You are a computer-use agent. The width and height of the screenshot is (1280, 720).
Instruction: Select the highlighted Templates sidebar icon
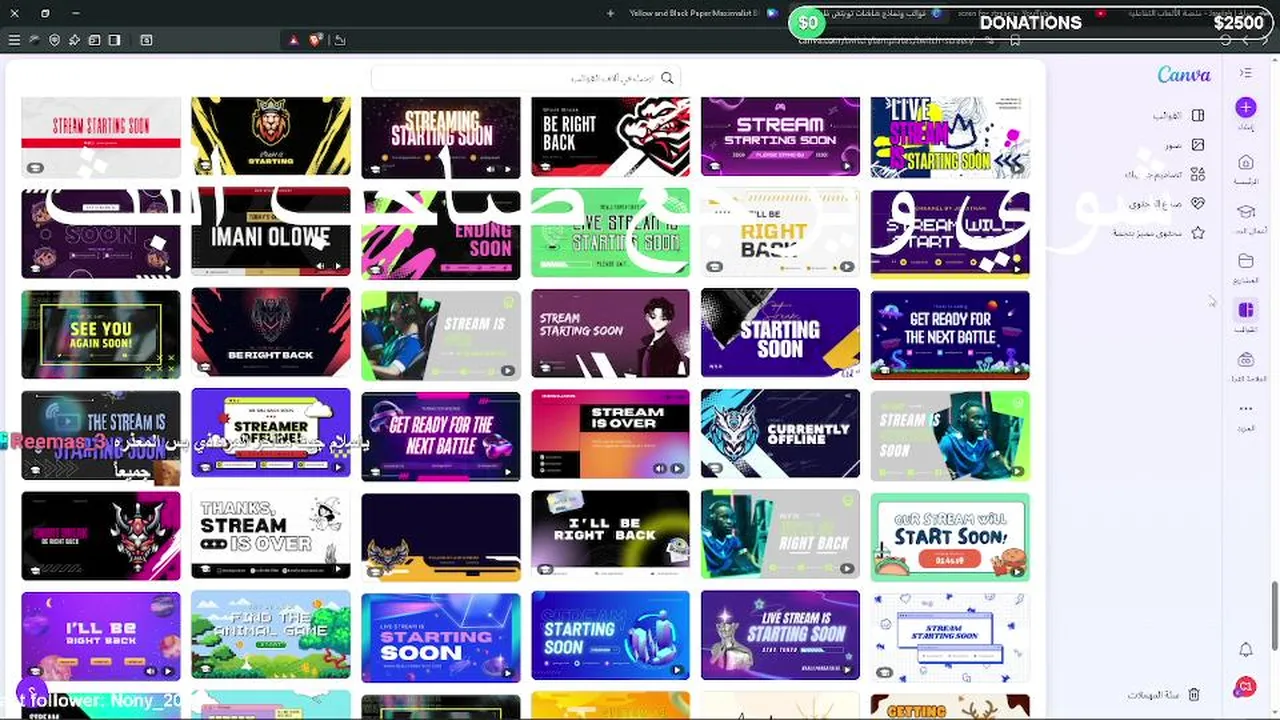click(x=1245, y=310)
